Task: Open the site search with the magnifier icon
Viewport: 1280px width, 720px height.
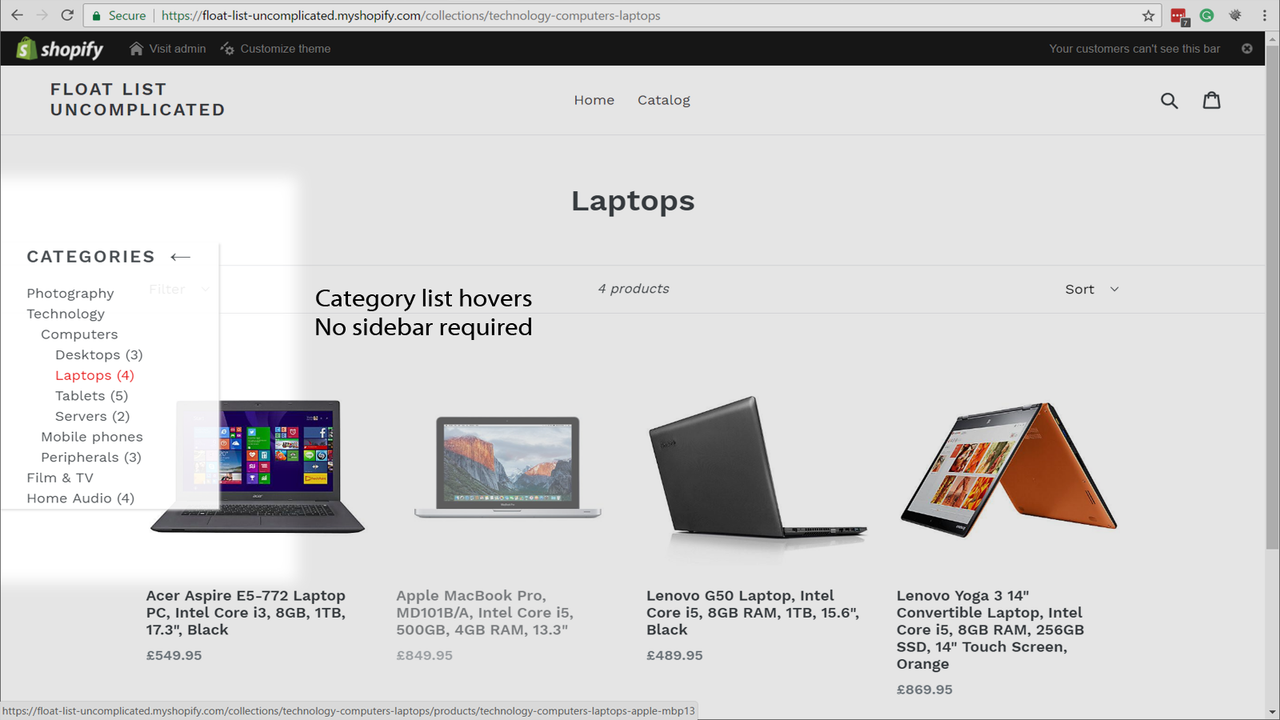Action: tap(1169, 100)
